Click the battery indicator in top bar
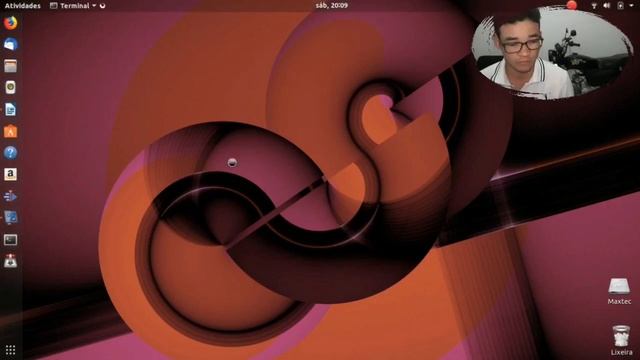Image resolution: width=640 pixels, height=360 pixels. pos(620,5)
